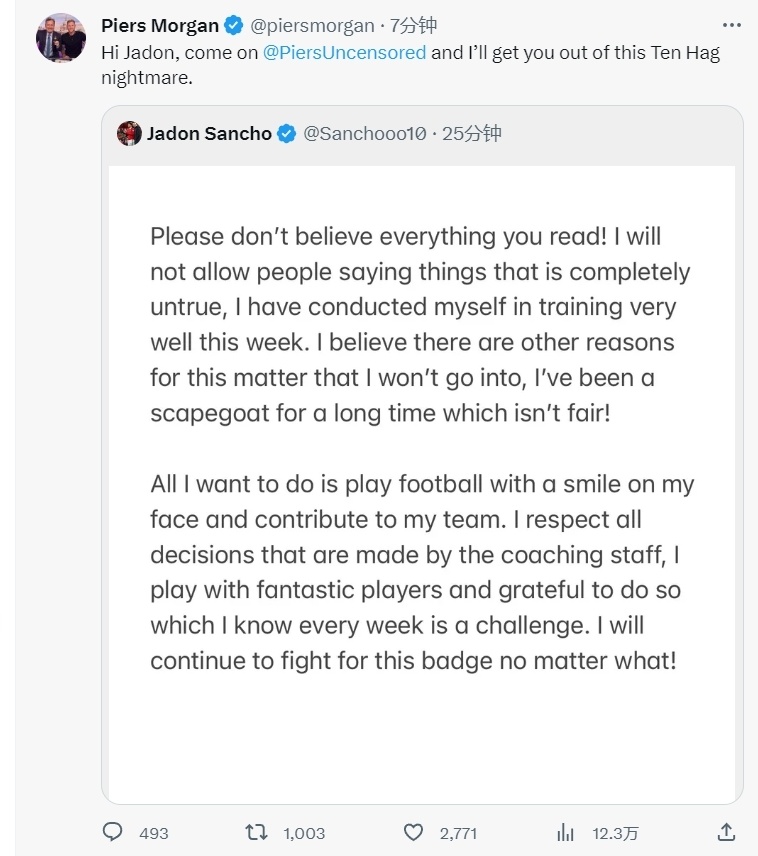Open the @PiersUncensored mention link
This screenshot has height=856, width=758.
click(344, 53)
